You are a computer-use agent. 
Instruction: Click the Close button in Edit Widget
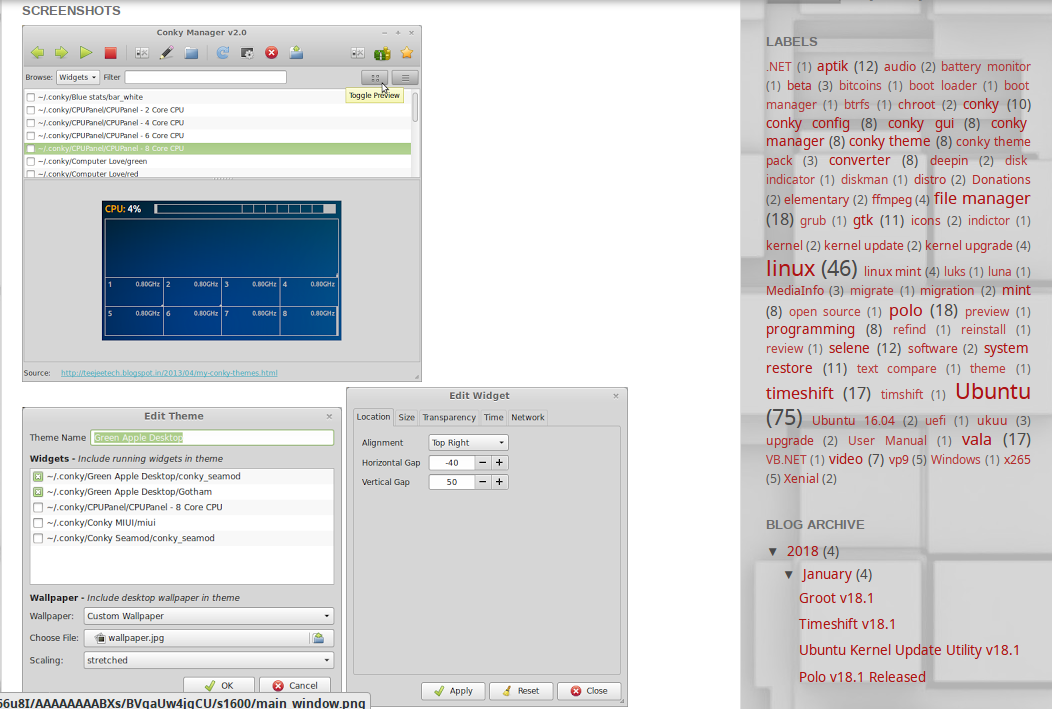click(589, 691)
